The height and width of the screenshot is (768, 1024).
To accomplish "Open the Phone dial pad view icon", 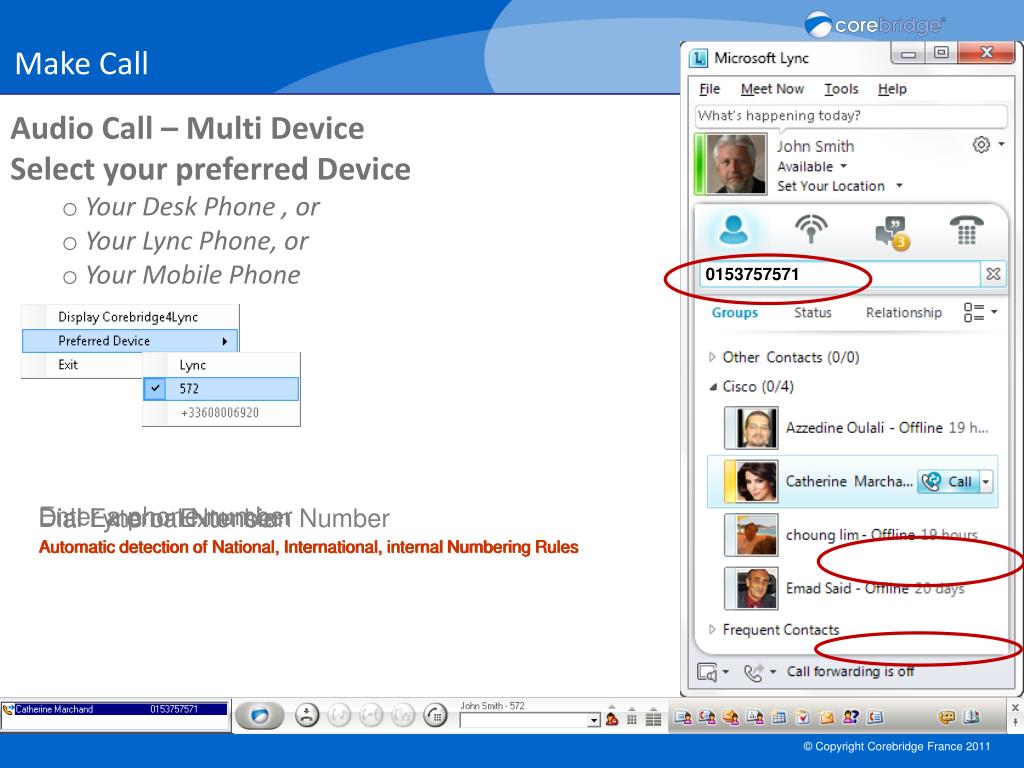I will [967, 230].
